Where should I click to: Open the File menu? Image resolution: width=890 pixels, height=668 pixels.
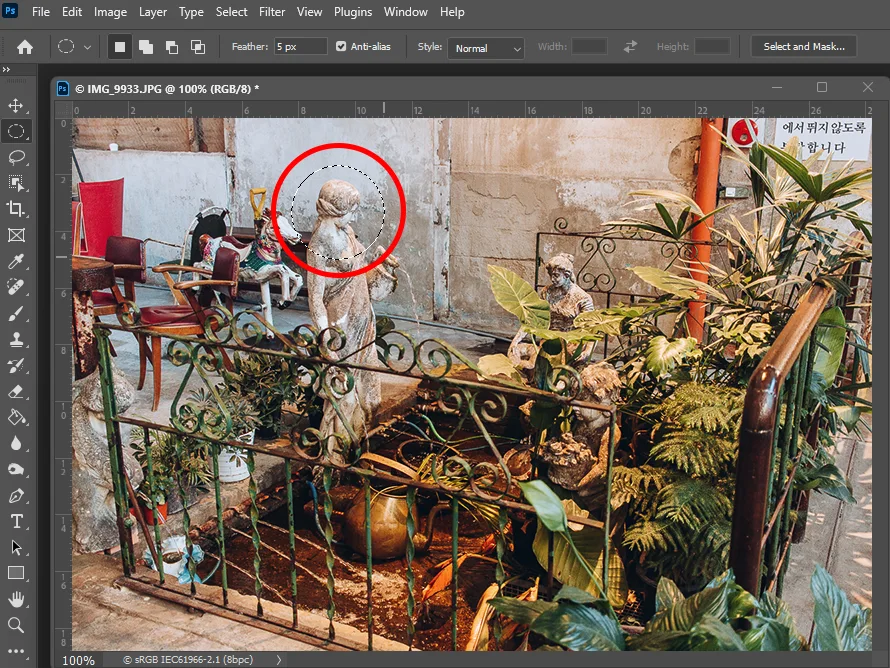click(41, 11)
